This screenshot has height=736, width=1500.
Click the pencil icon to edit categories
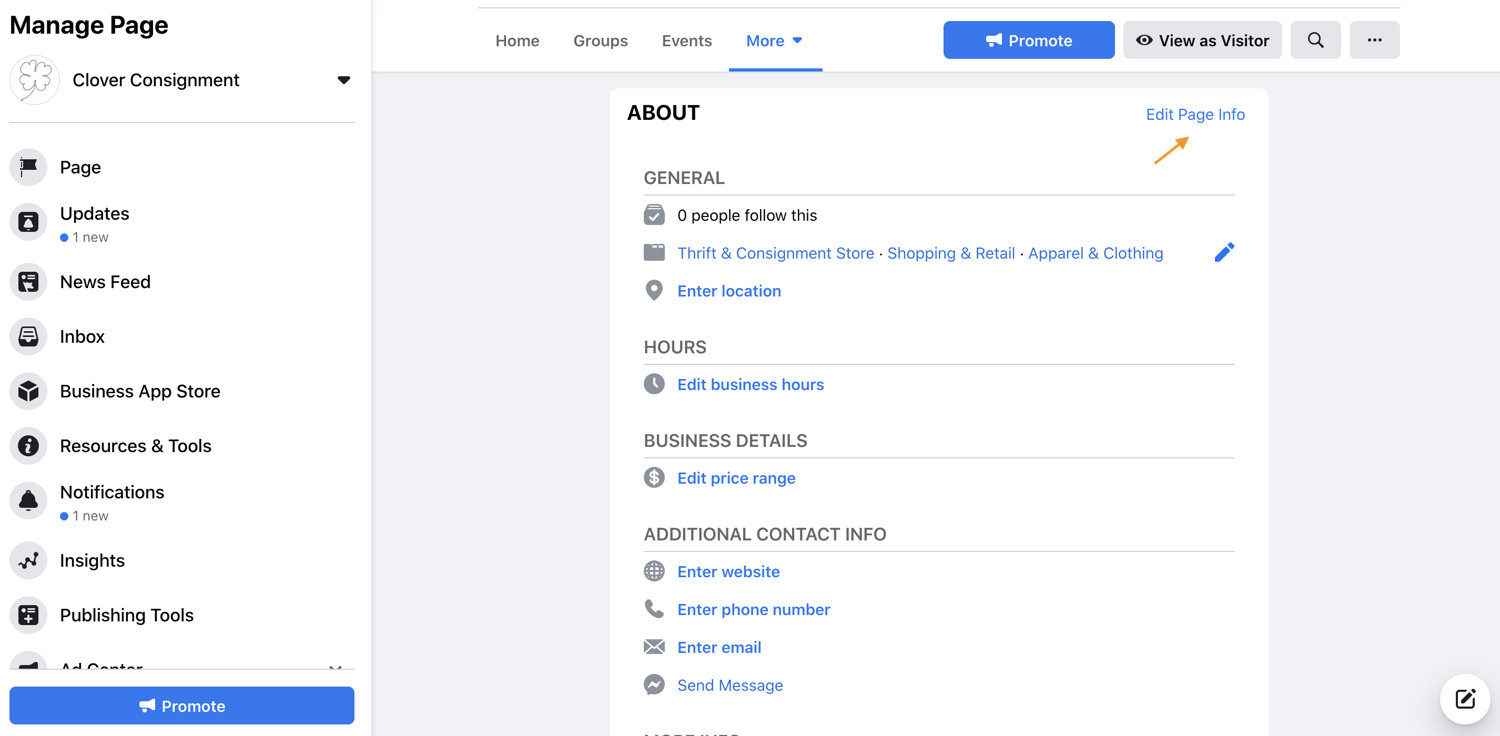[1224, 252]
